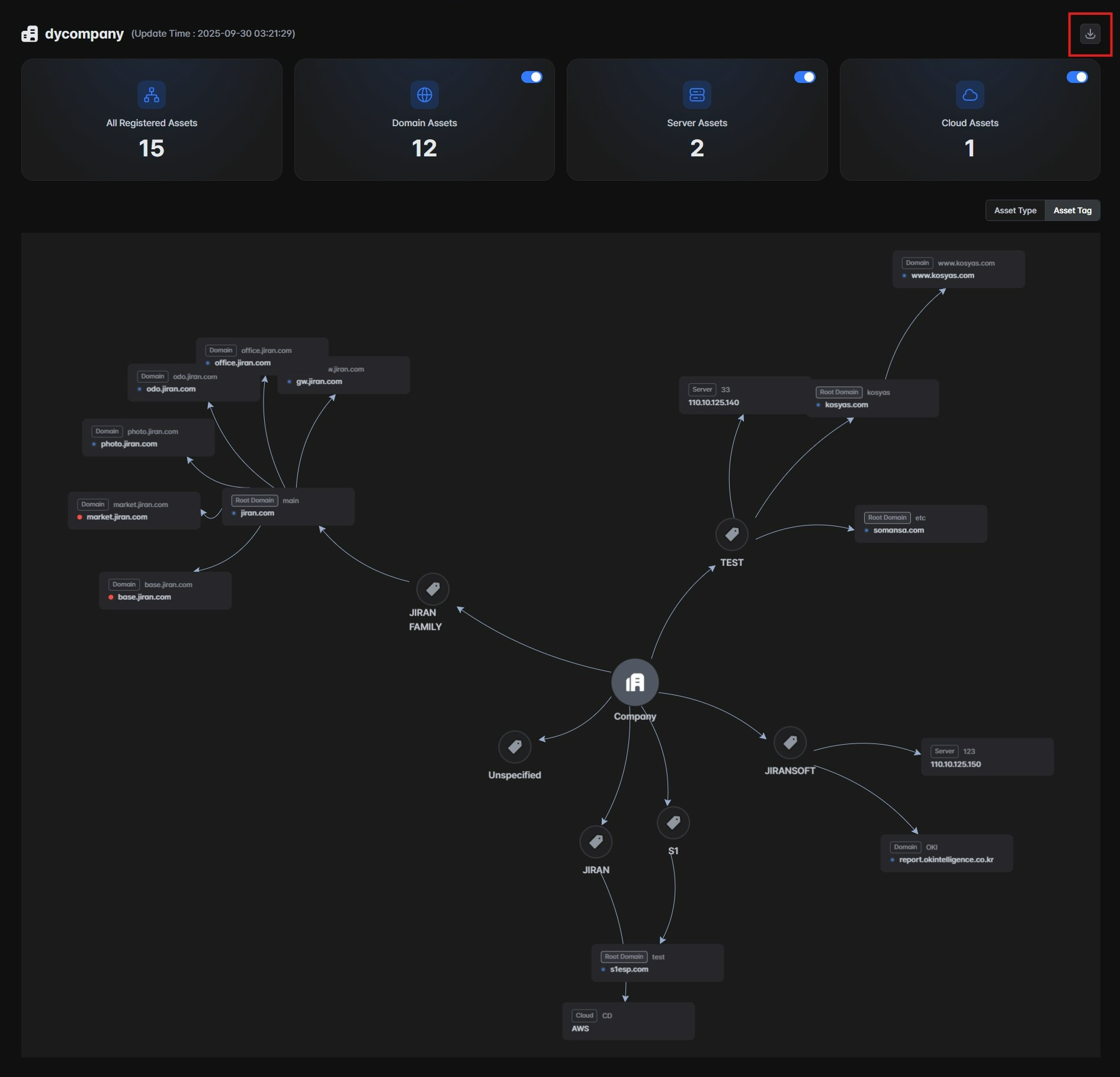The image size is (1120, 1077).
Task: Click the JIRAN FAMILY tag icon
Action: (x=432, y=589)
